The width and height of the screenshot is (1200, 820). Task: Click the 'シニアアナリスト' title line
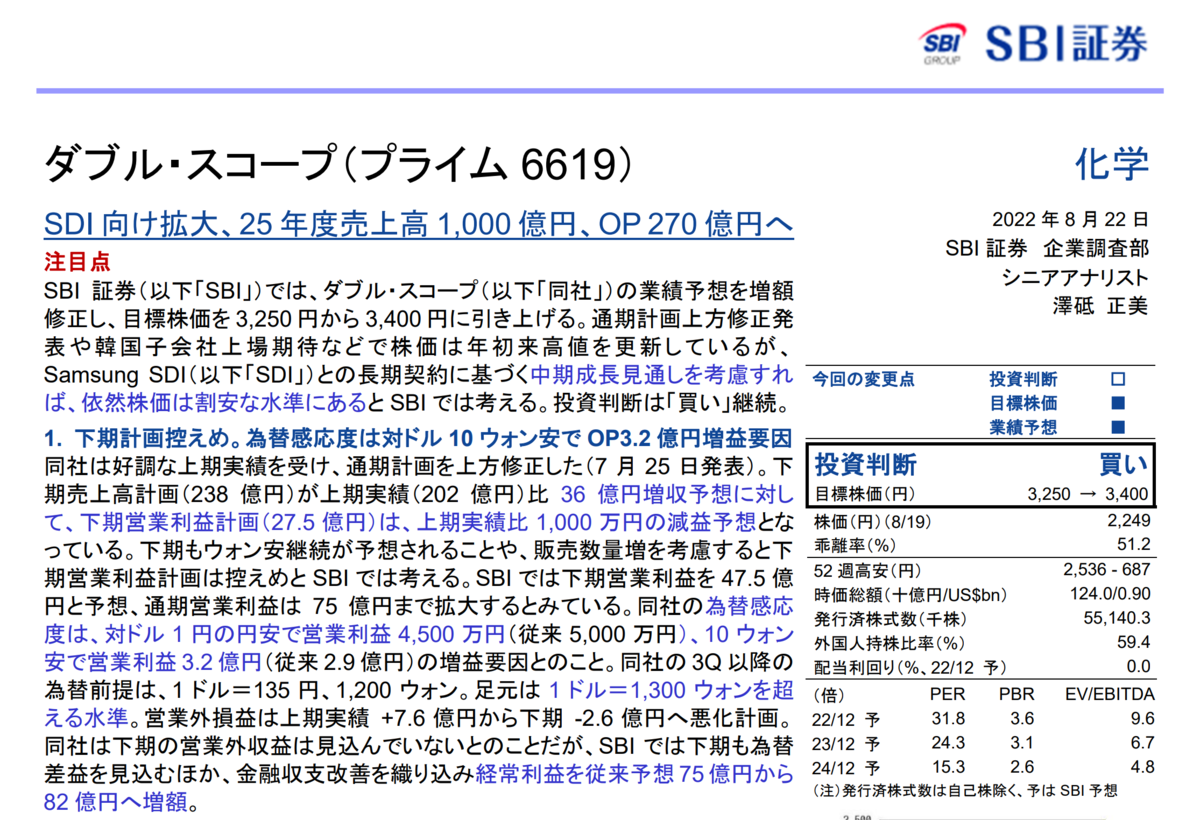[1075, 278]
